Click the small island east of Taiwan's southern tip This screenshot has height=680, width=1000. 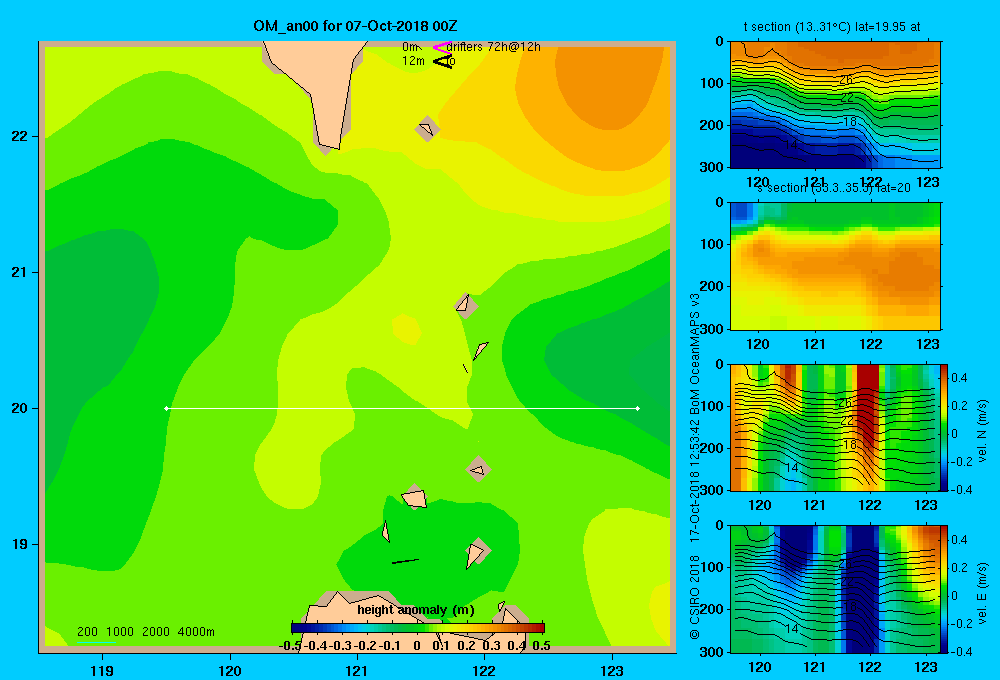tap(427, 129)
